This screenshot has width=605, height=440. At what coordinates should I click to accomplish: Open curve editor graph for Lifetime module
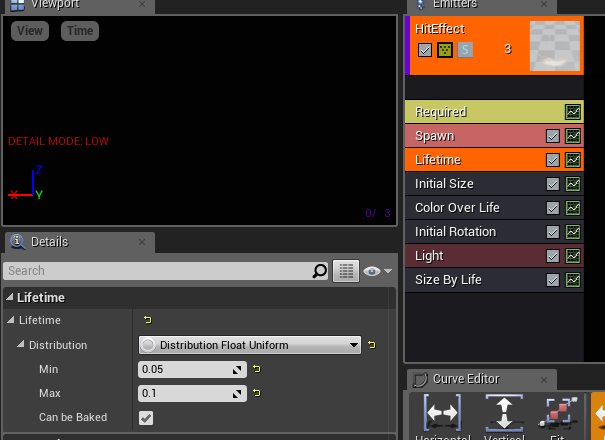point(573,160)
